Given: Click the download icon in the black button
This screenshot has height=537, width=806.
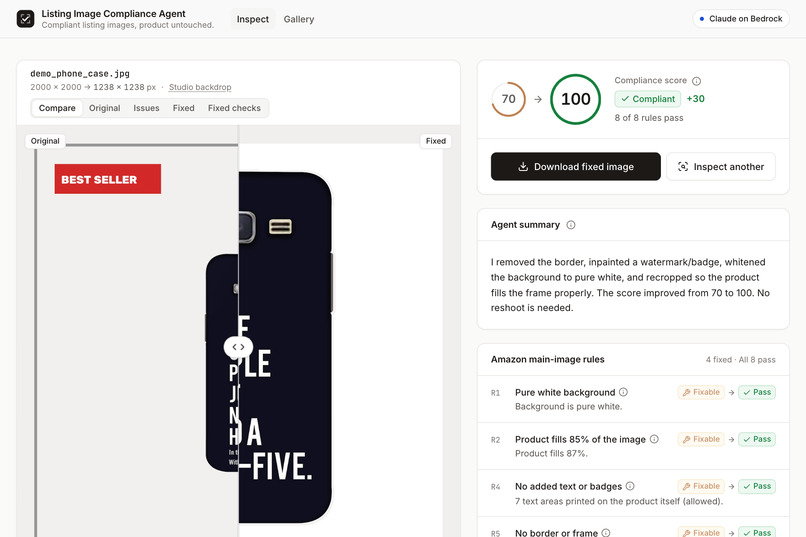Looking at the screenshot, I should [523, 166].
